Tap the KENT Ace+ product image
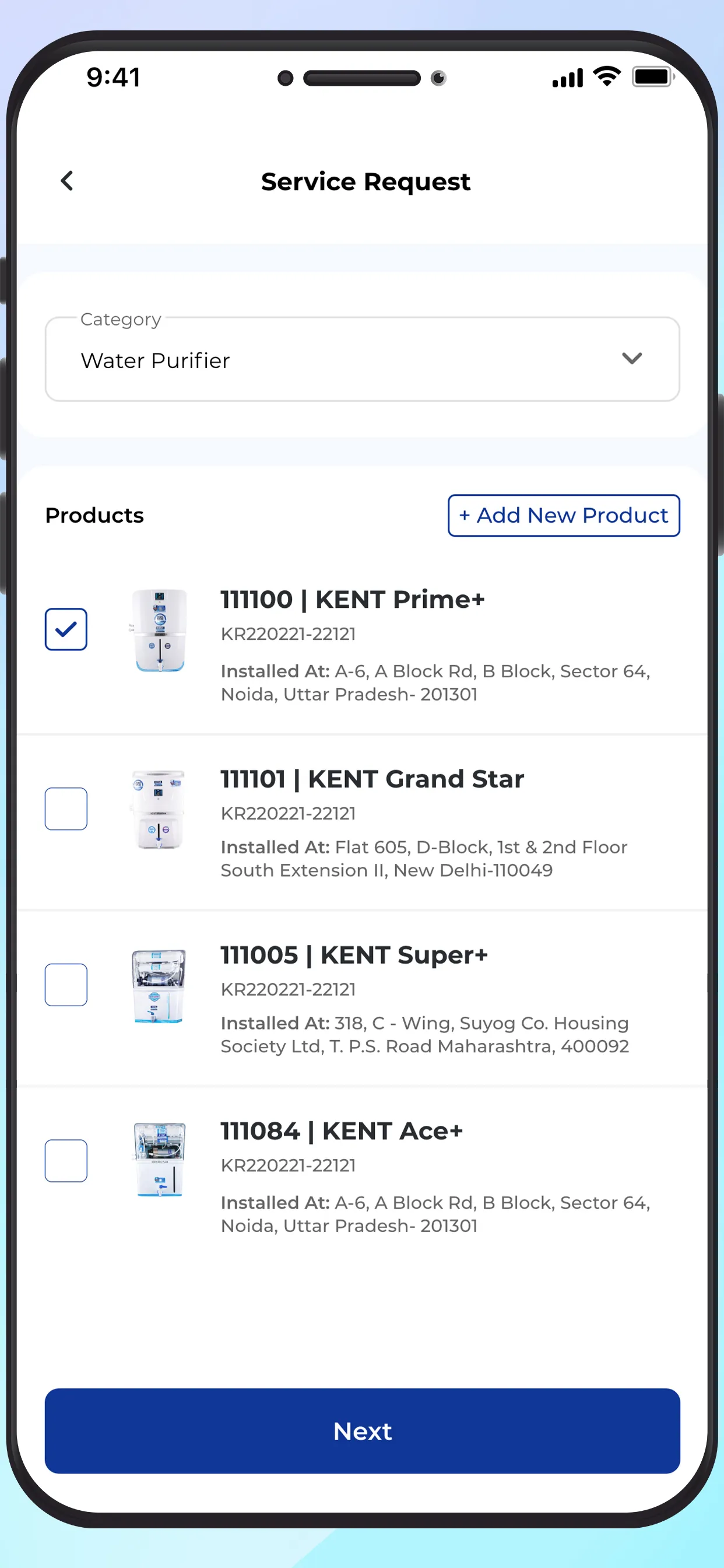This screenshot has height=1568, width=724. (159, 1160)
